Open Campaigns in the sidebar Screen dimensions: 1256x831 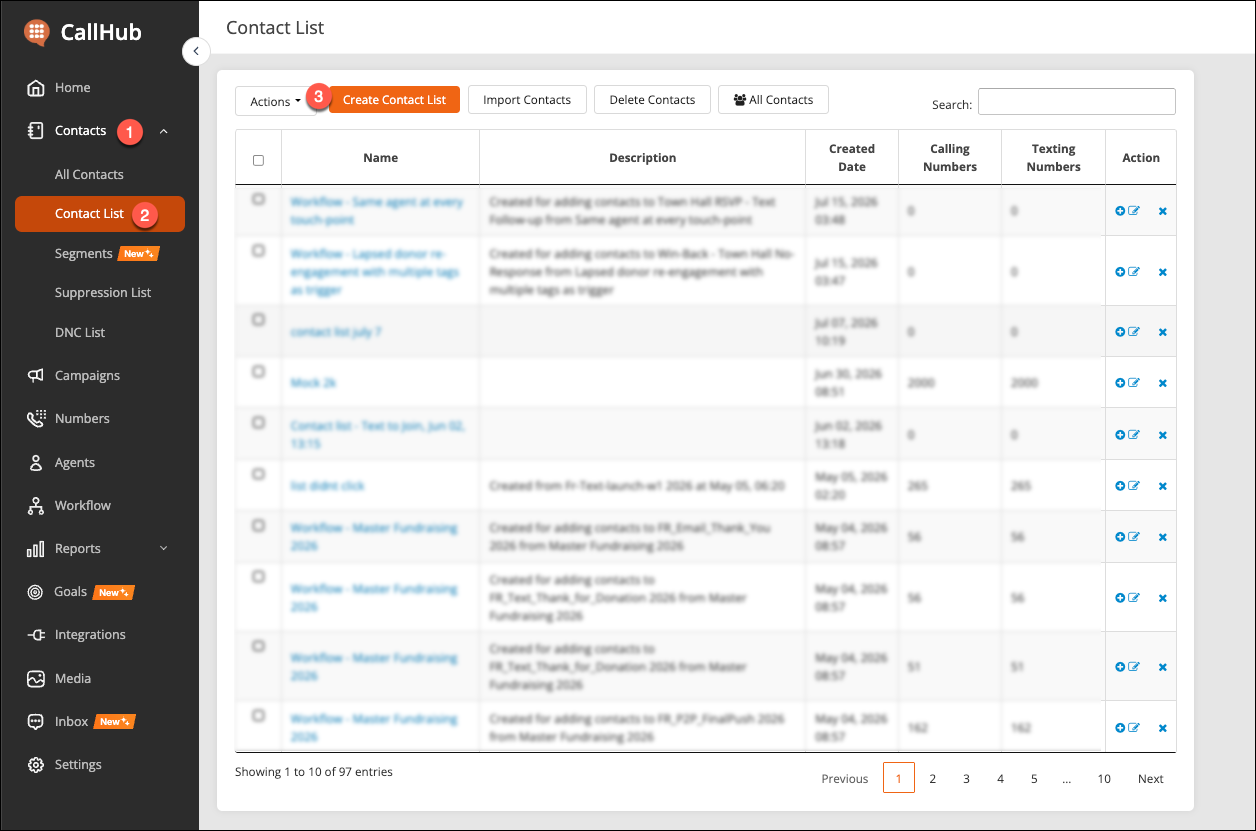click(x=87, y=375)
